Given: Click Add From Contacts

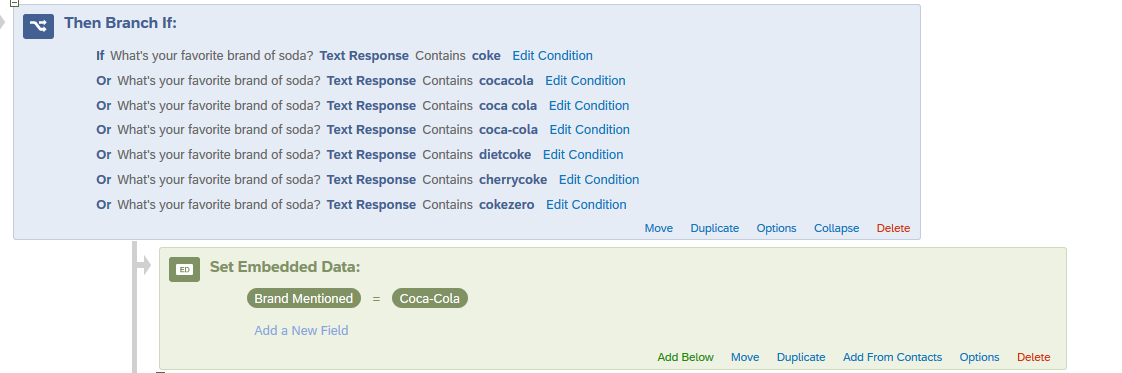Looking at the screenshot, I should (892, 357).
